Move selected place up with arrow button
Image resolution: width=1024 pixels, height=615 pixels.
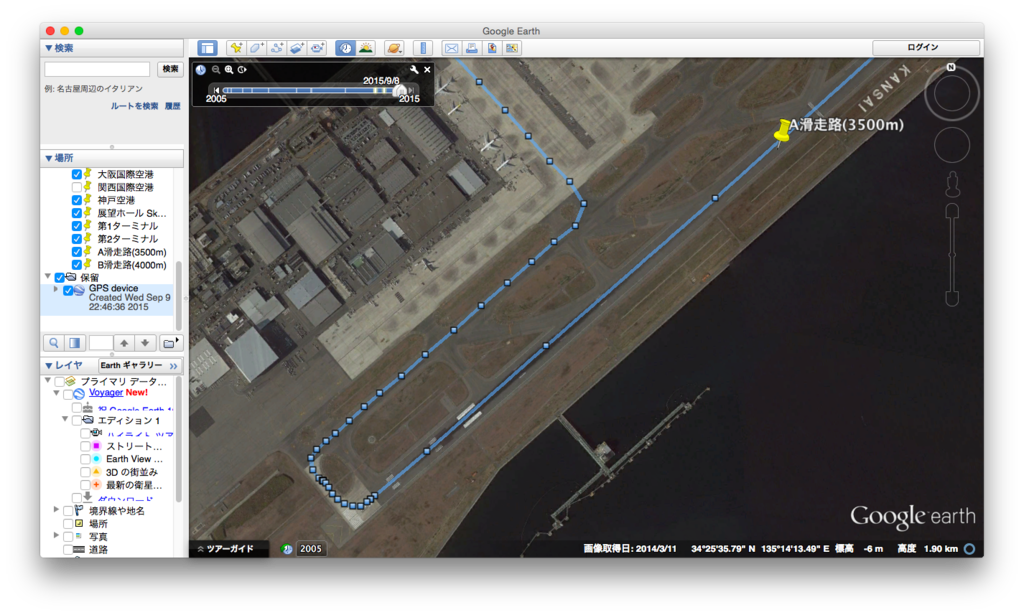coord(124,343)
